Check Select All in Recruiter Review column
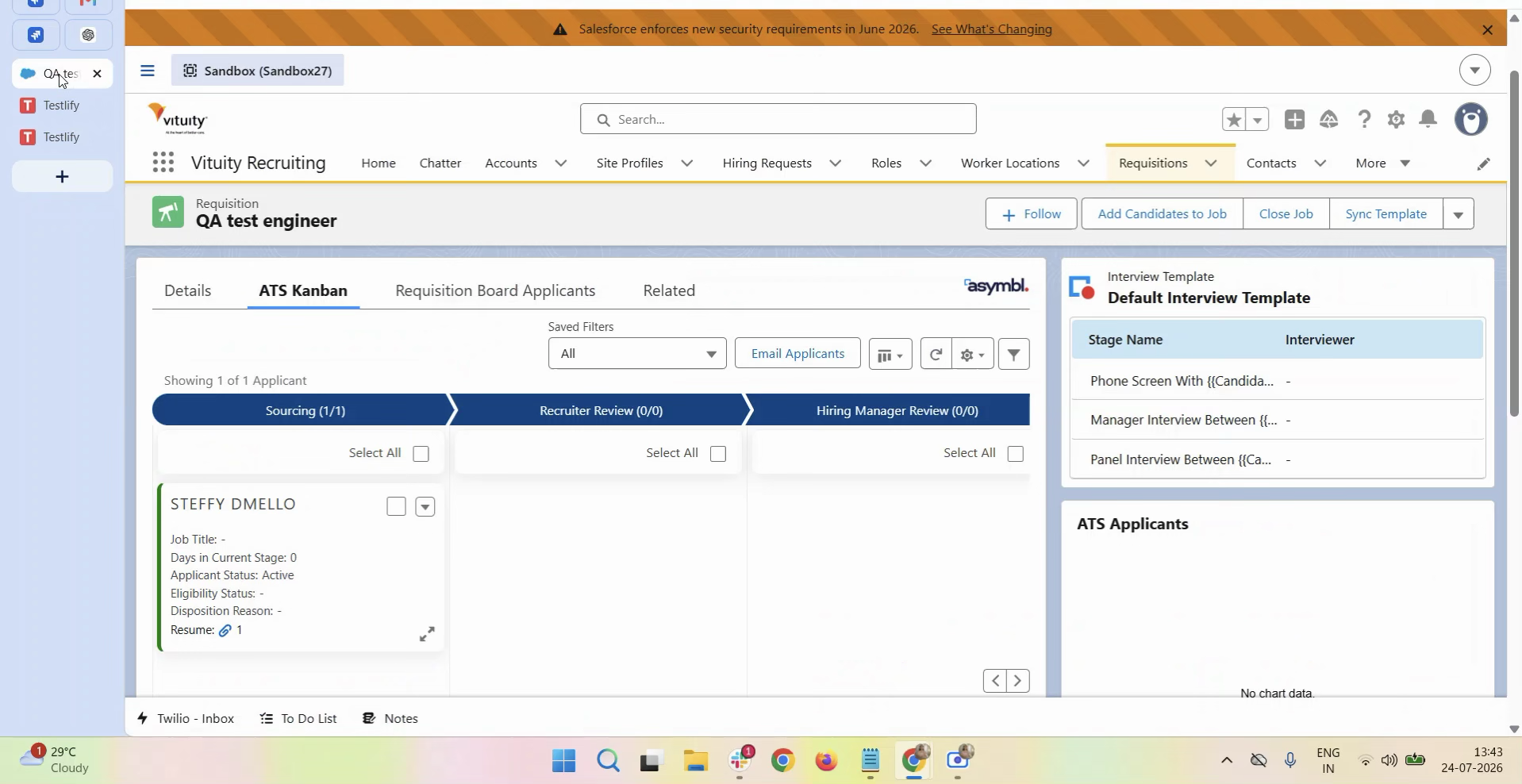 coord(718,454)
